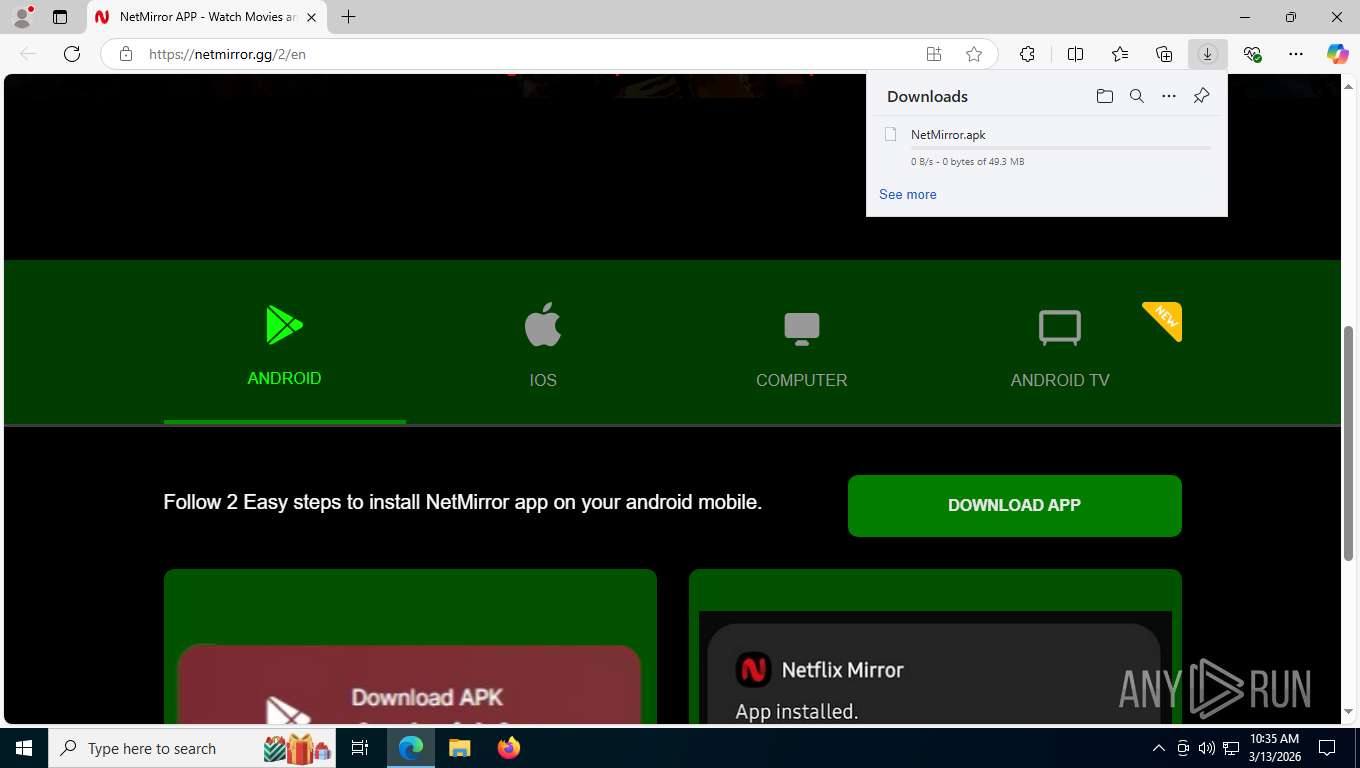Open the notification center
This screenshot has width=1360, height=768.
pos(1327,748)
